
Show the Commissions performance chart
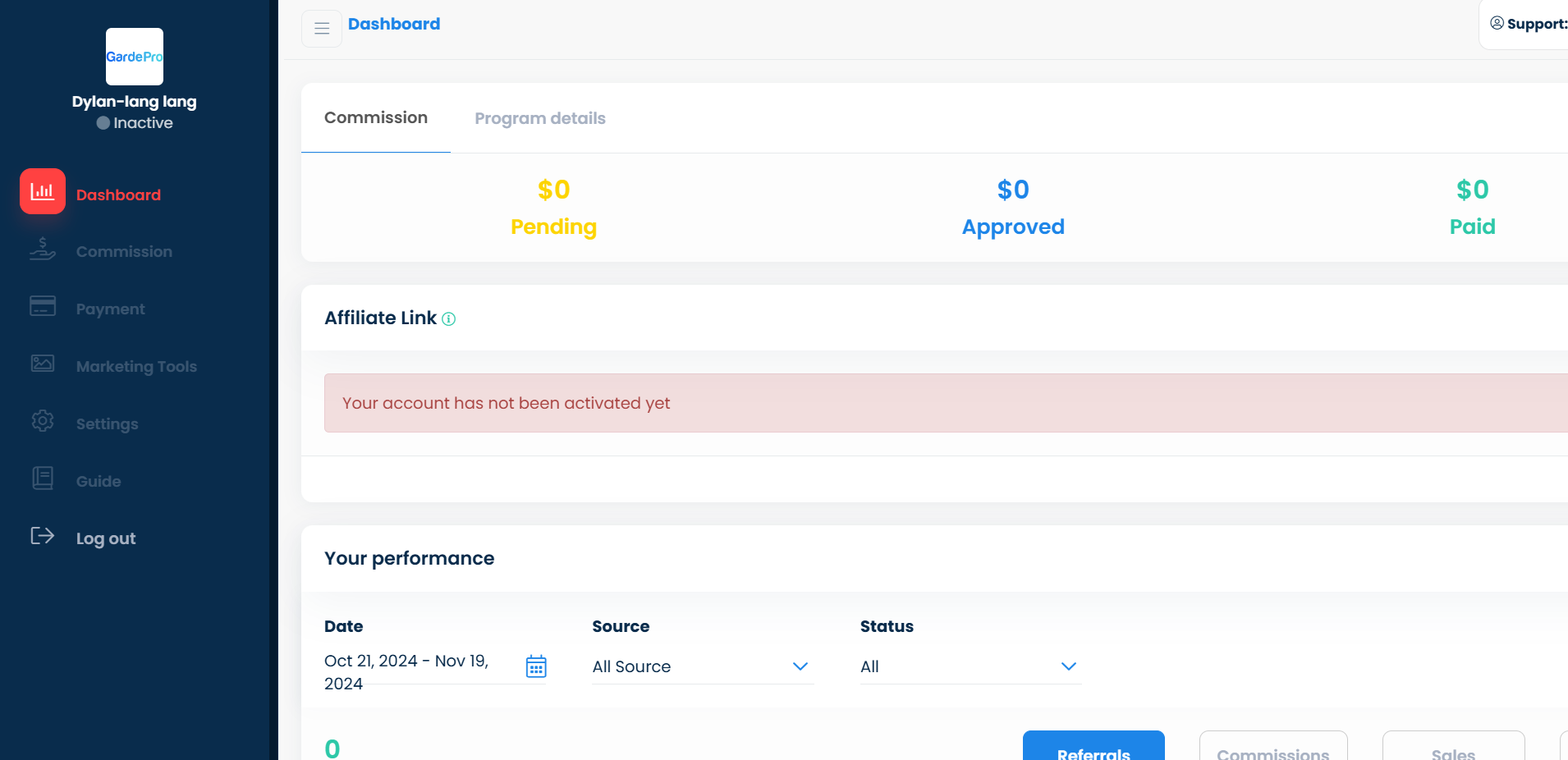[x=1272, y=749]
